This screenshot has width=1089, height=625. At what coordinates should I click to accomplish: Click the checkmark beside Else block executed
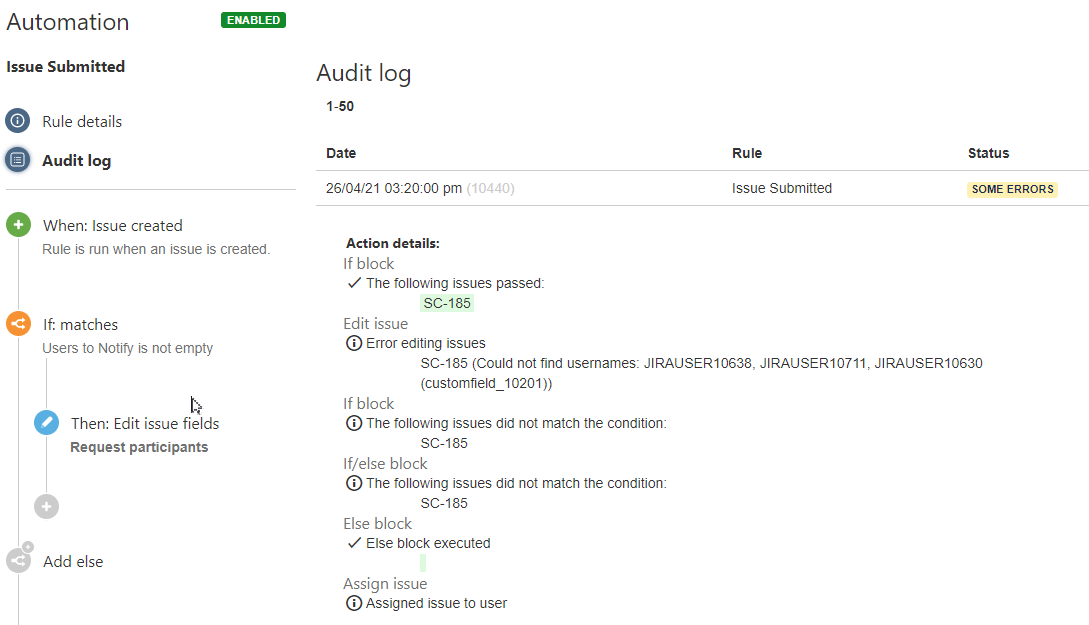tap(354, 543)
